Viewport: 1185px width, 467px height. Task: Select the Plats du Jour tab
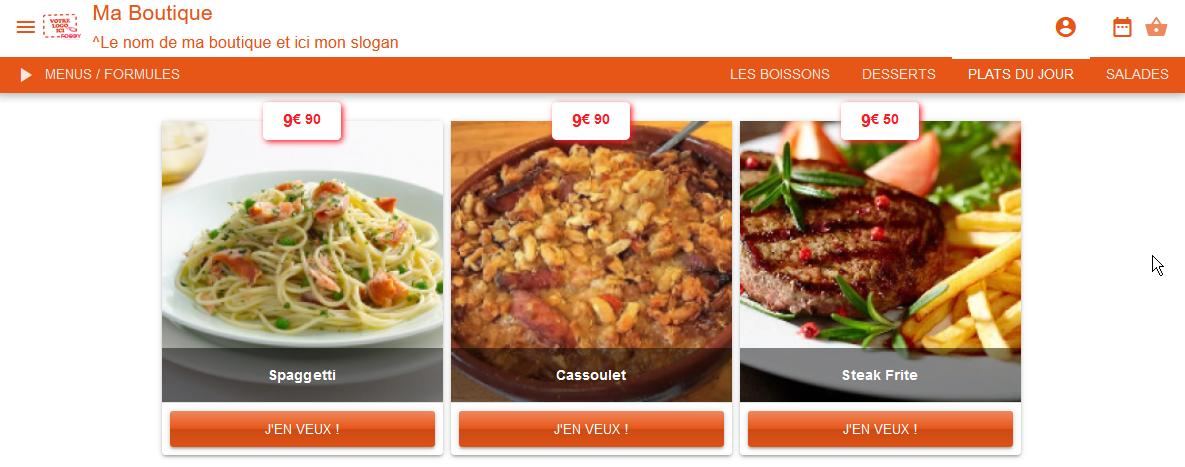pyautogui.click(x=1020, y=75)
